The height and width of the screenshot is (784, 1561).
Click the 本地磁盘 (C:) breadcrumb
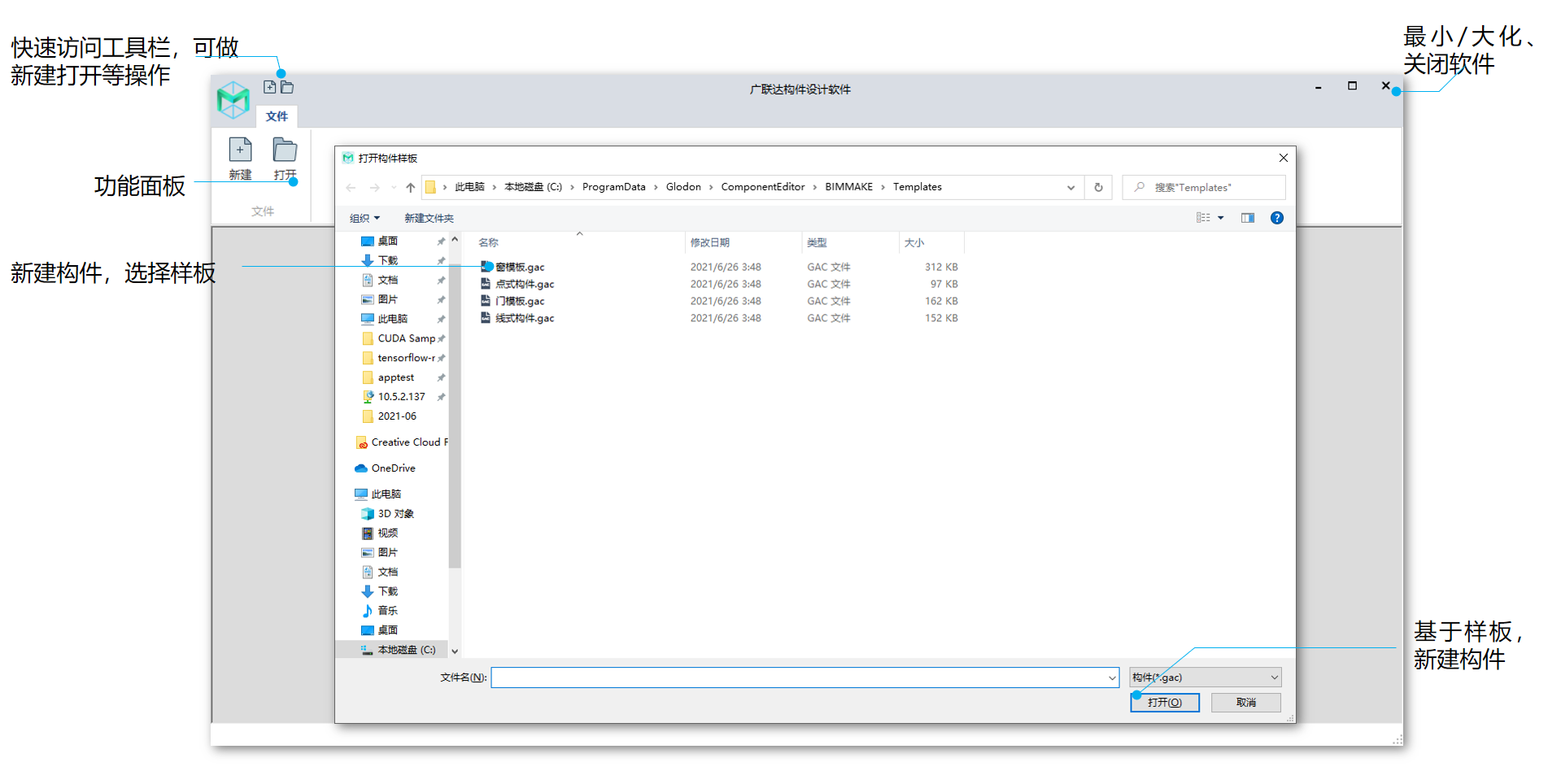[x=533, y=187]
